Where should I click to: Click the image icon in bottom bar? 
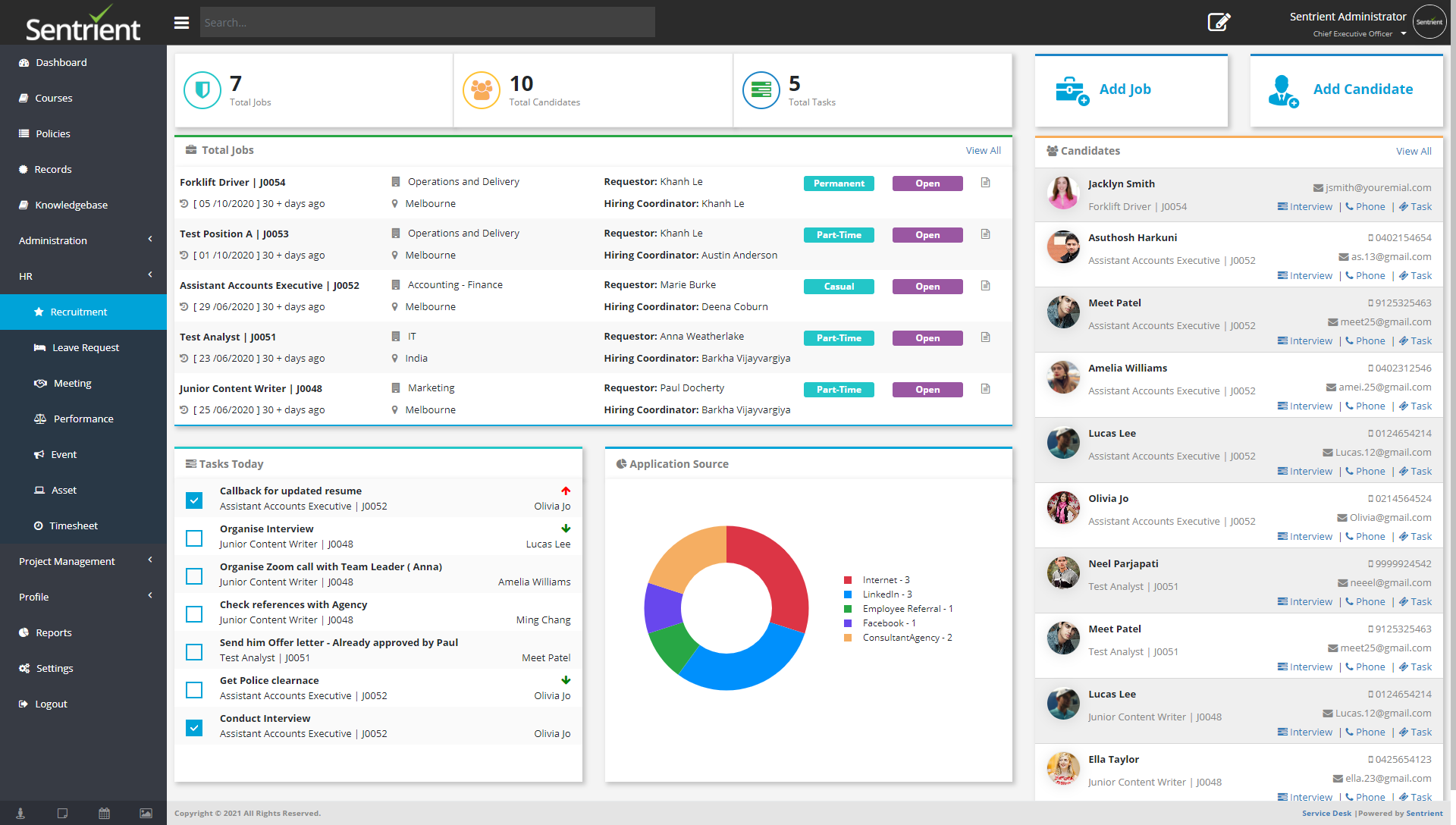146,813
